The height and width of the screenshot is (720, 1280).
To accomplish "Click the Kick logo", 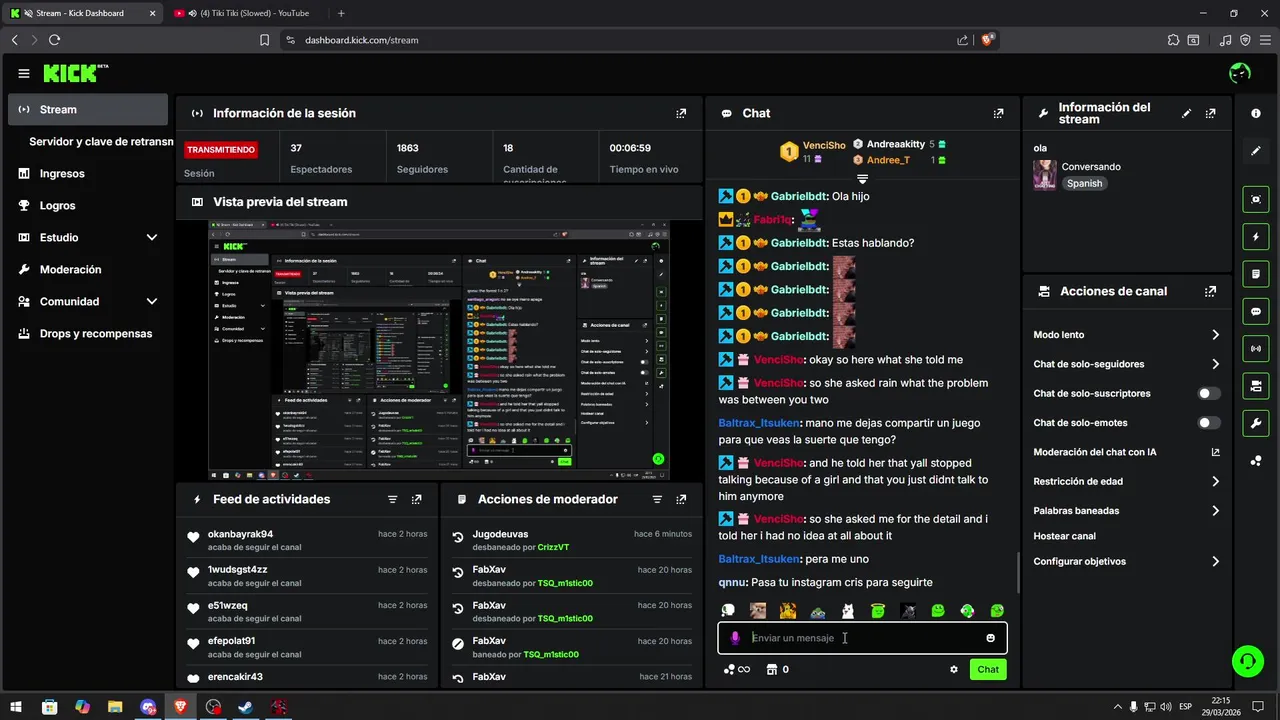I will (75, 73).
